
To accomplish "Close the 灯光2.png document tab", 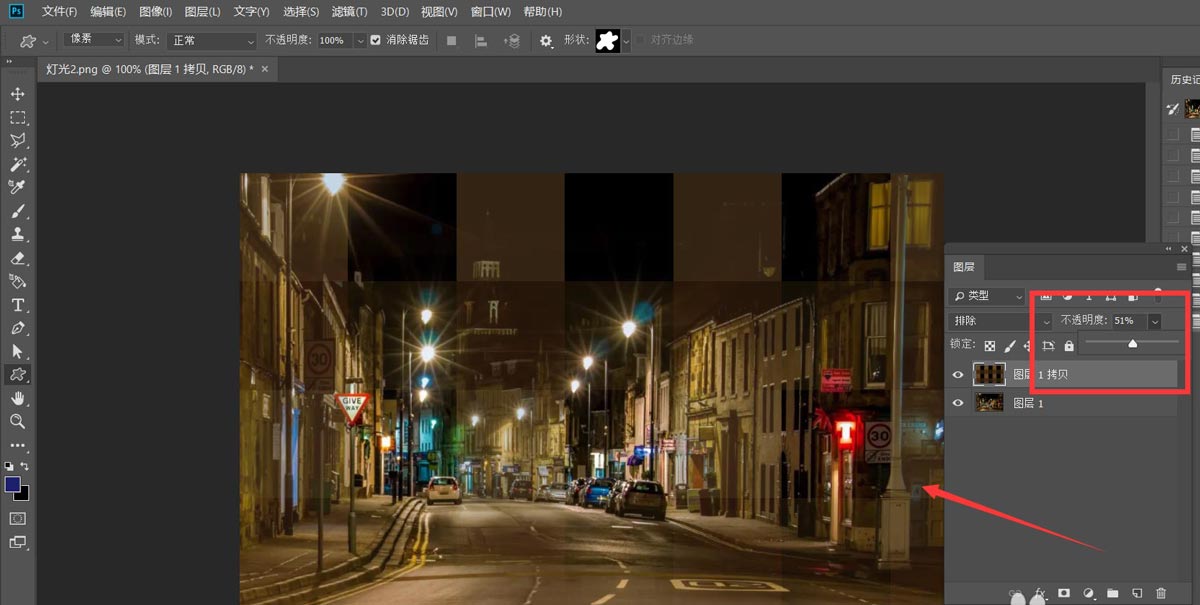I will click(266, 69).
